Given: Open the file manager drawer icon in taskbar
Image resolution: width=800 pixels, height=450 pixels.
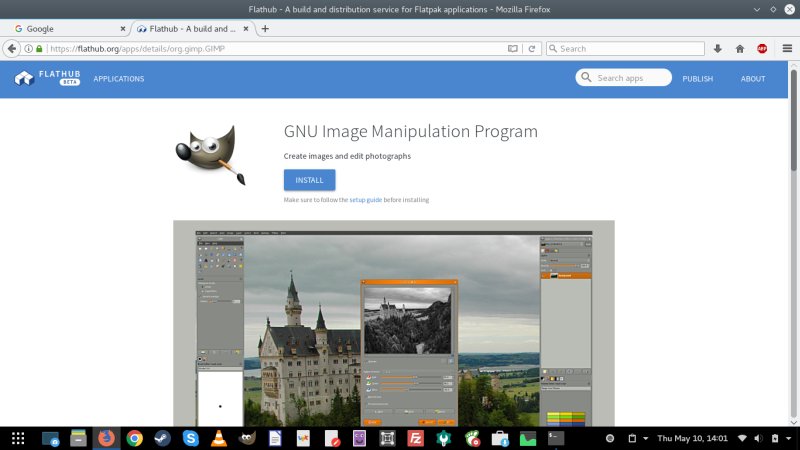Looking at the screenshot, I should (78, 438).
